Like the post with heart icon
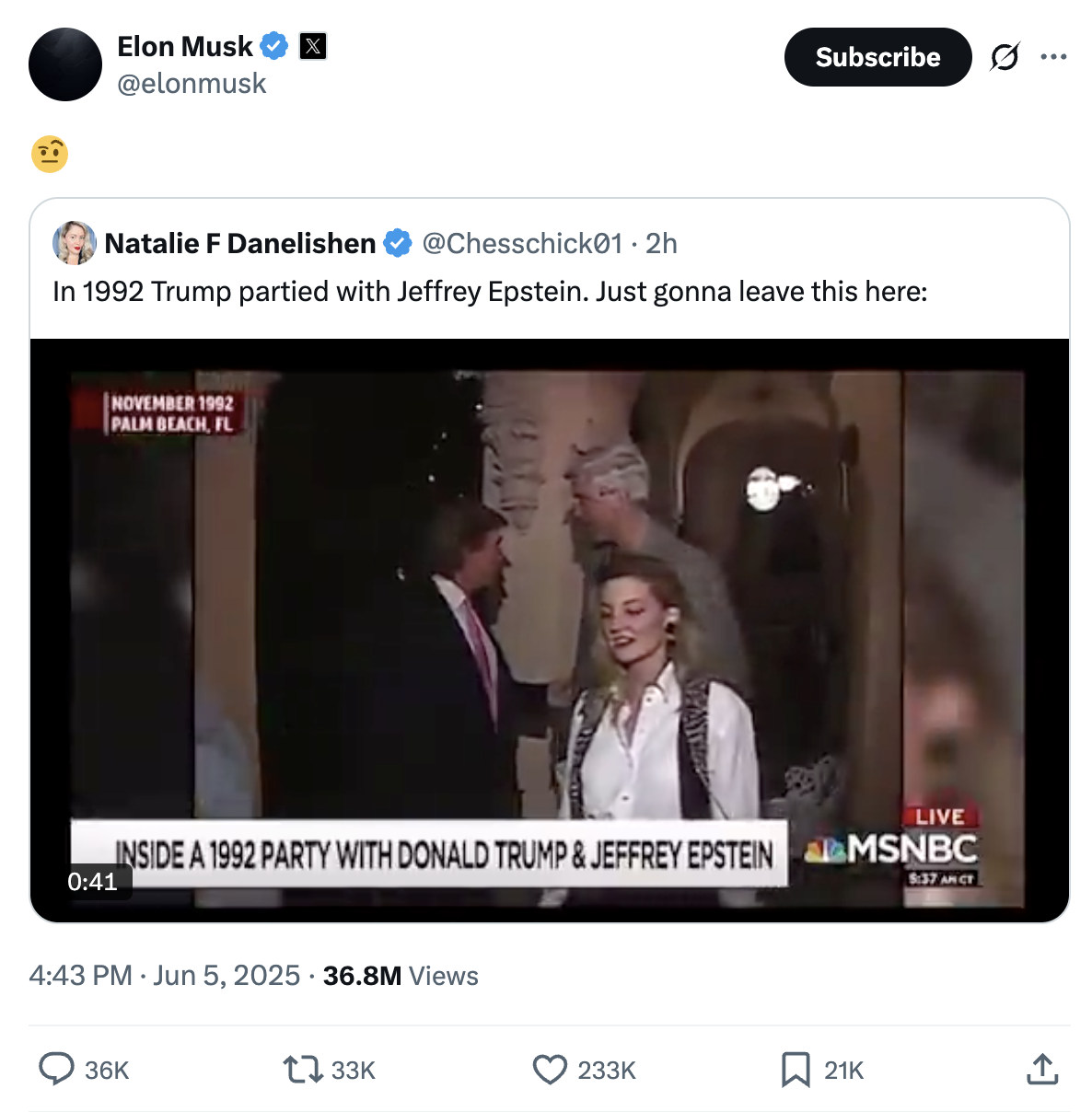Image resolution: width=1092 pixels, height=1112 pixels. tap(550, 1070)
